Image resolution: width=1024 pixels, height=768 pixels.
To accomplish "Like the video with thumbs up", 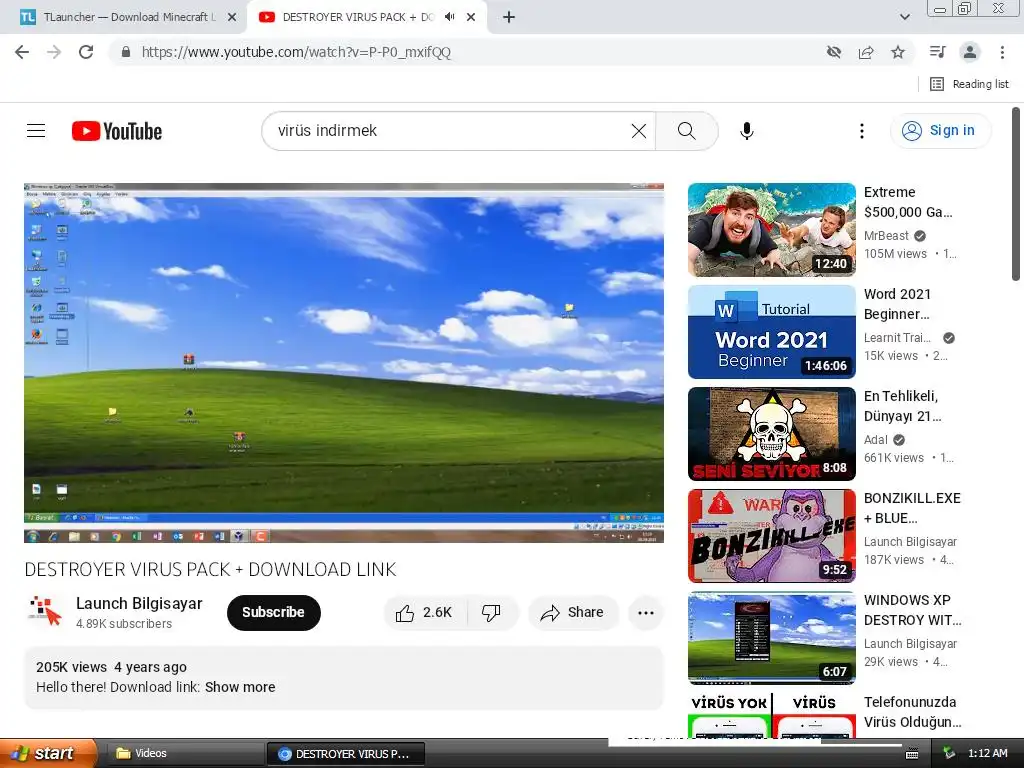I will (x=424, y=613).
